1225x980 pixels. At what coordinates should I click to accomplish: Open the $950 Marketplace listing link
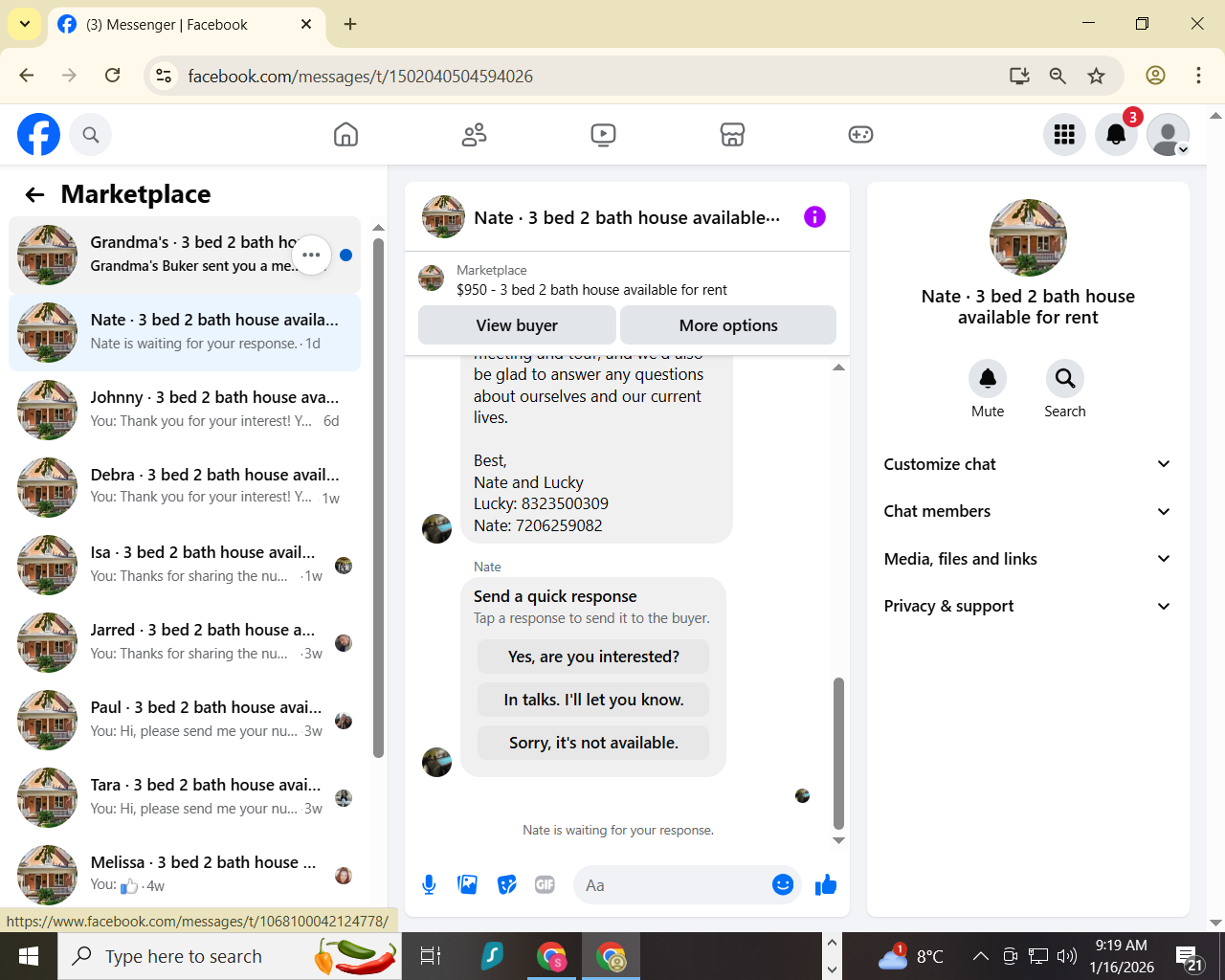591,290
